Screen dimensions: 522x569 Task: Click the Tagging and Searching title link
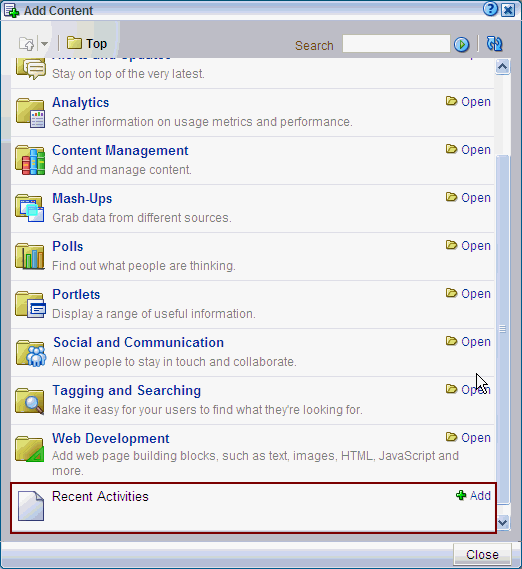(126, 390)
